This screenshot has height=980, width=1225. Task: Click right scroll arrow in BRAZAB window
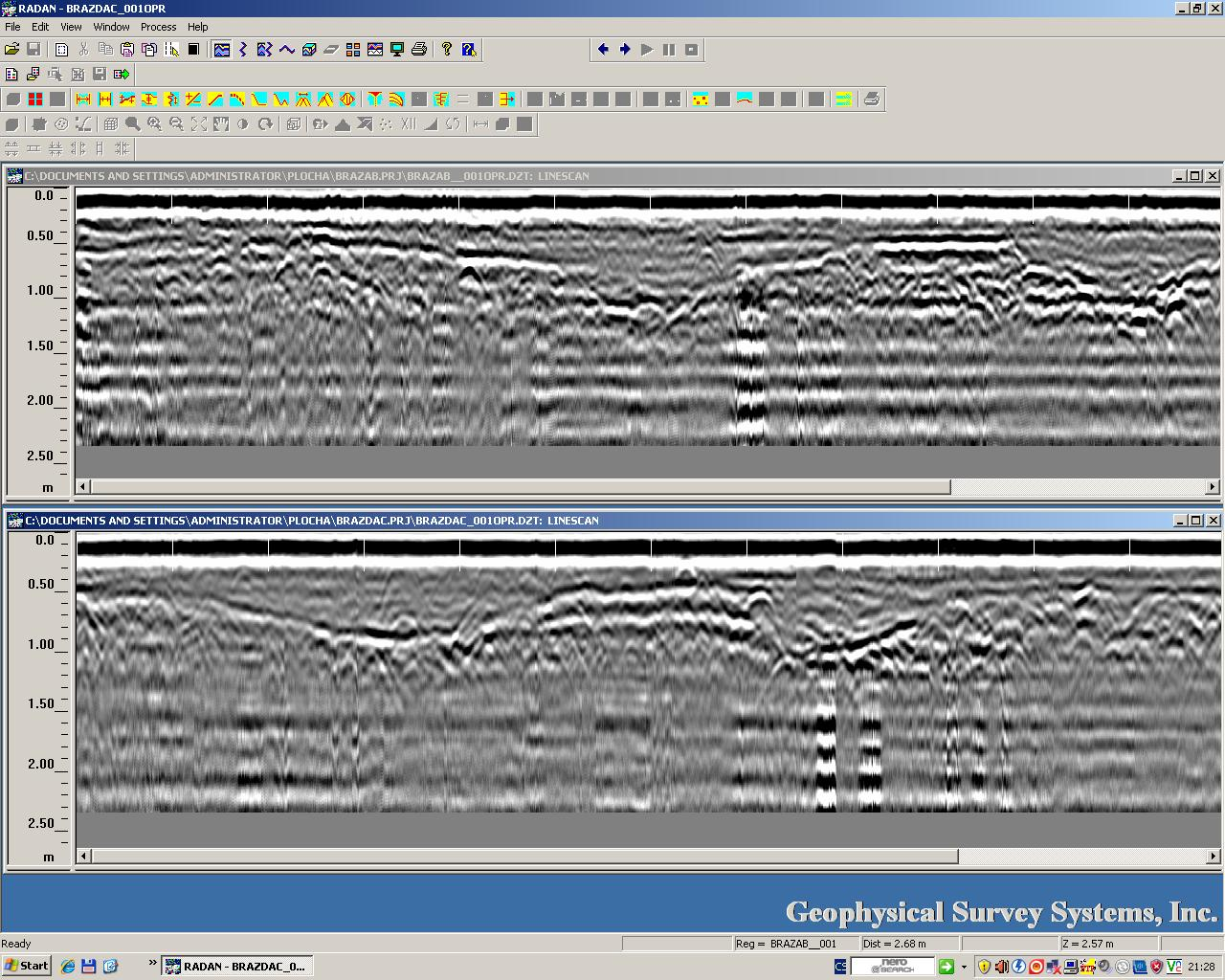(x=1213, y=486)
